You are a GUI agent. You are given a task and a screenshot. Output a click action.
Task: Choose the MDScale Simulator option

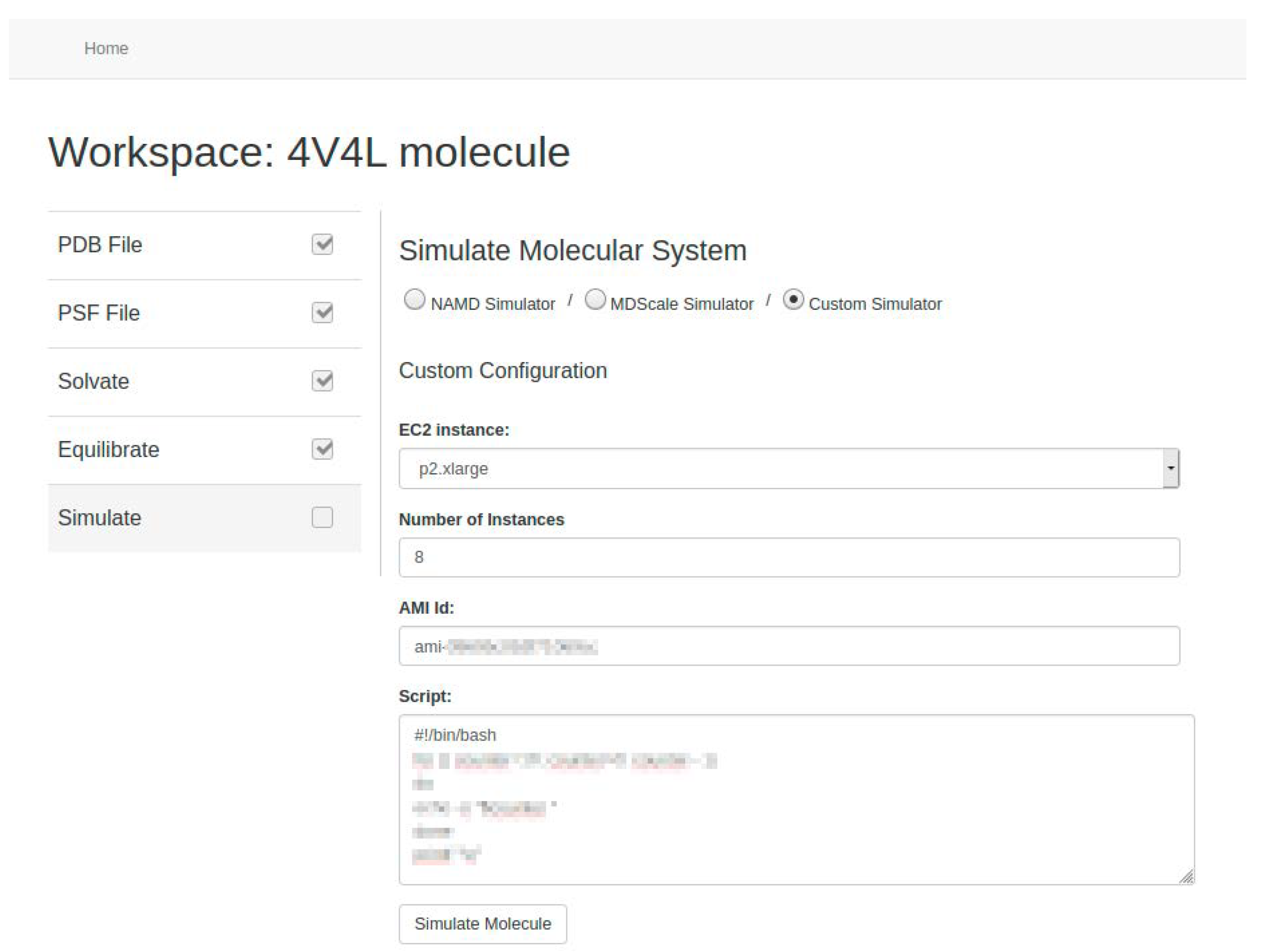595,300
